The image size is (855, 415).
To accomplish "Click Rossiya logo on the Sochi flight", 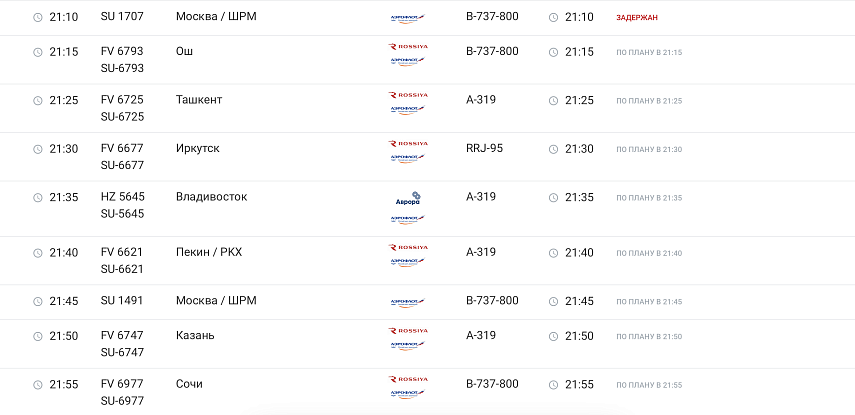I will (408, 380).
